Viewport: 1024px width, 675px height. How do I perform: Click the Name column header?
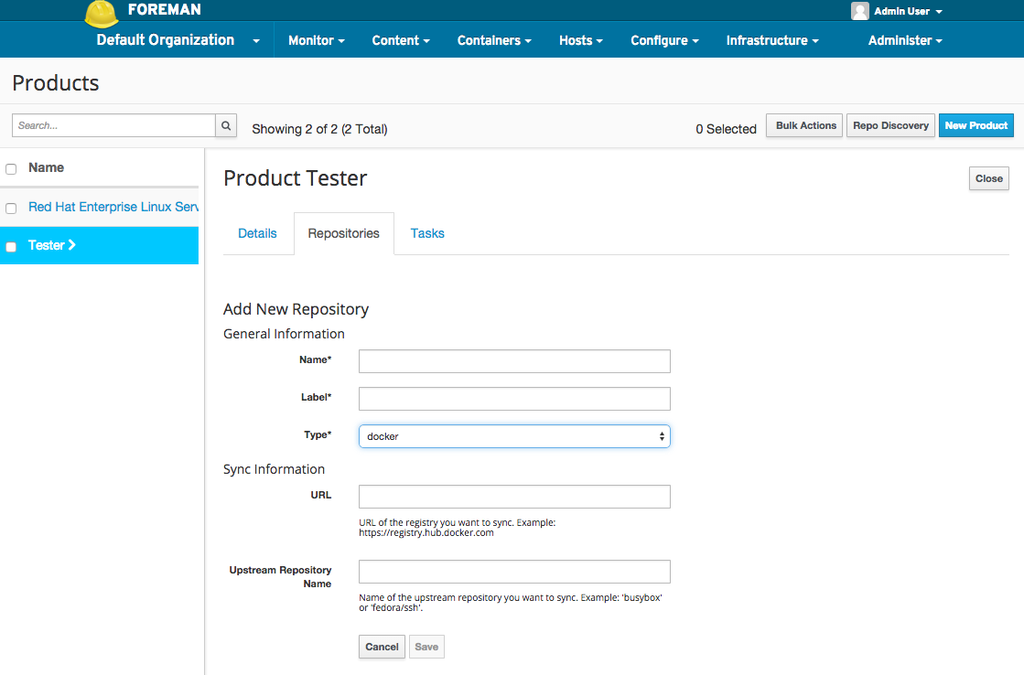pos(46,168)
